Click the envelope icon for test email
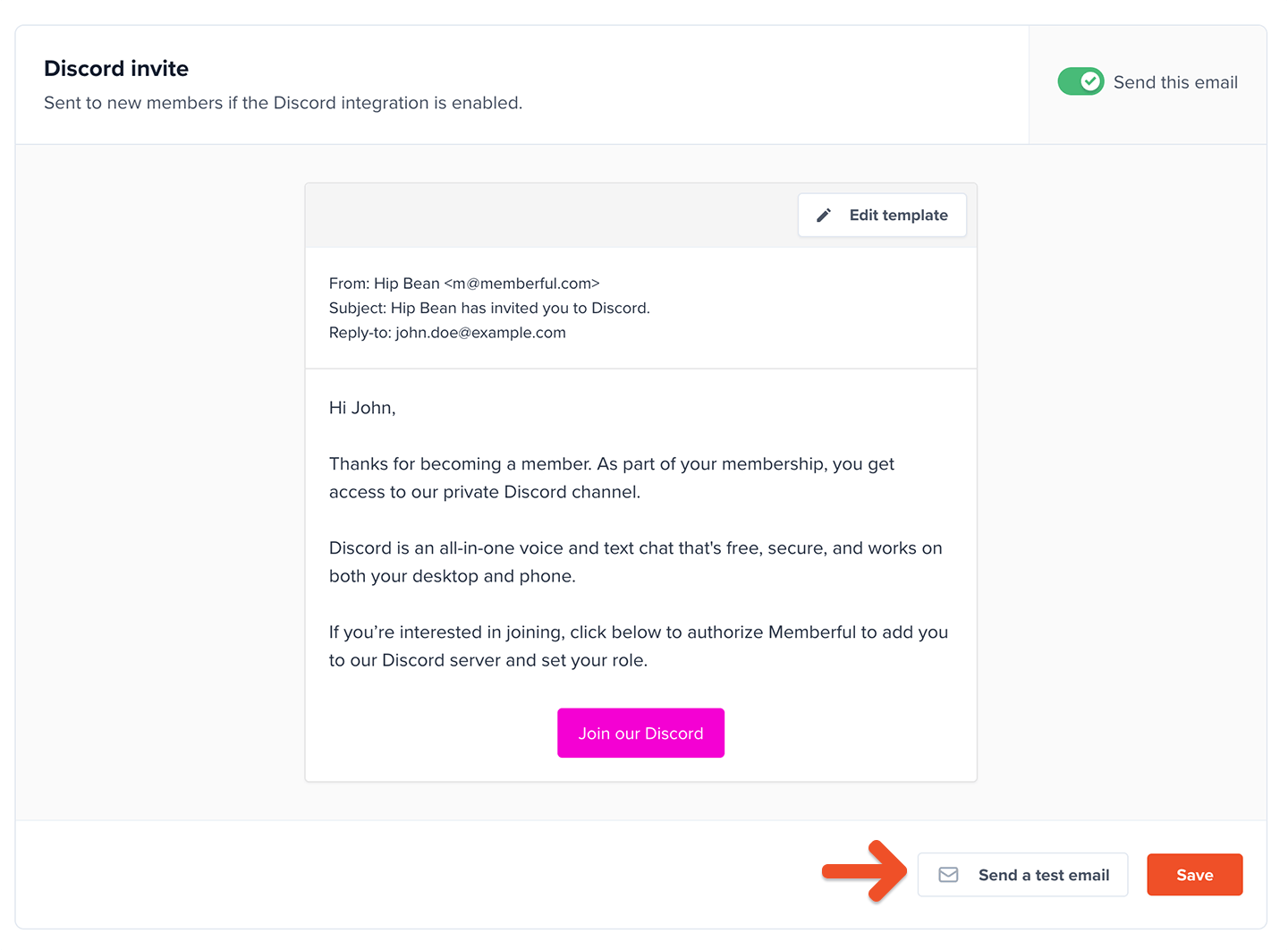Image resolution: width=1288 pixels, height=950 pixels. click(x=948, y=875)
